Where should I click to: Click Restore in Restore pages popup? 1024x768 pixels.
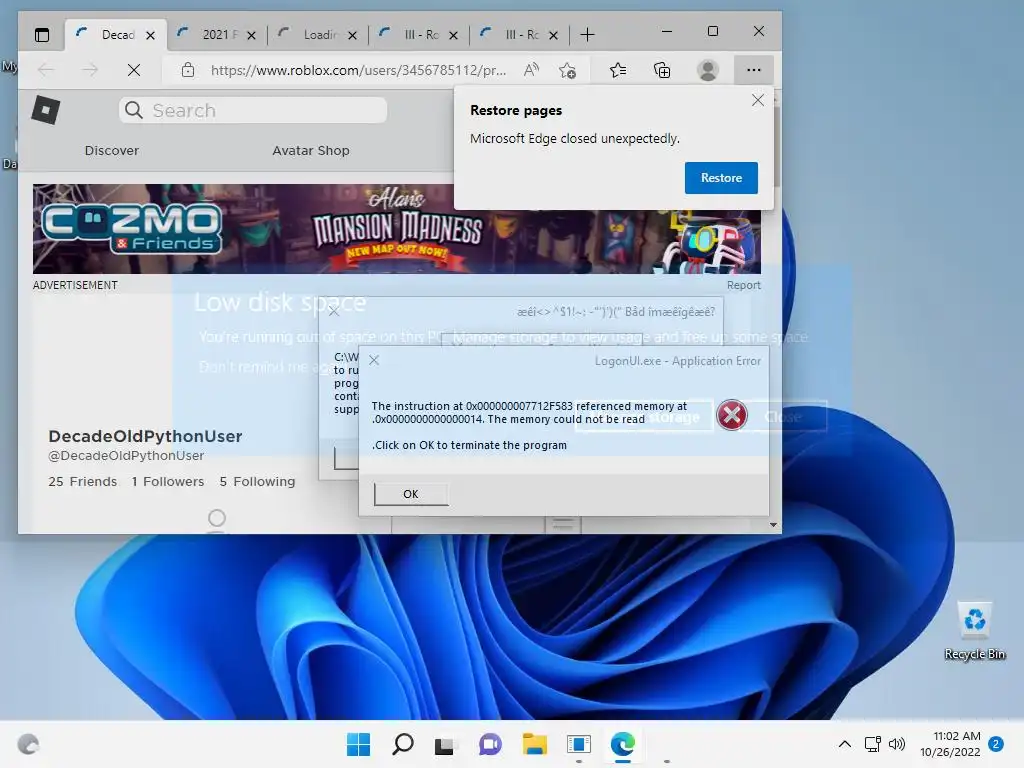click(x=721, y=178)
